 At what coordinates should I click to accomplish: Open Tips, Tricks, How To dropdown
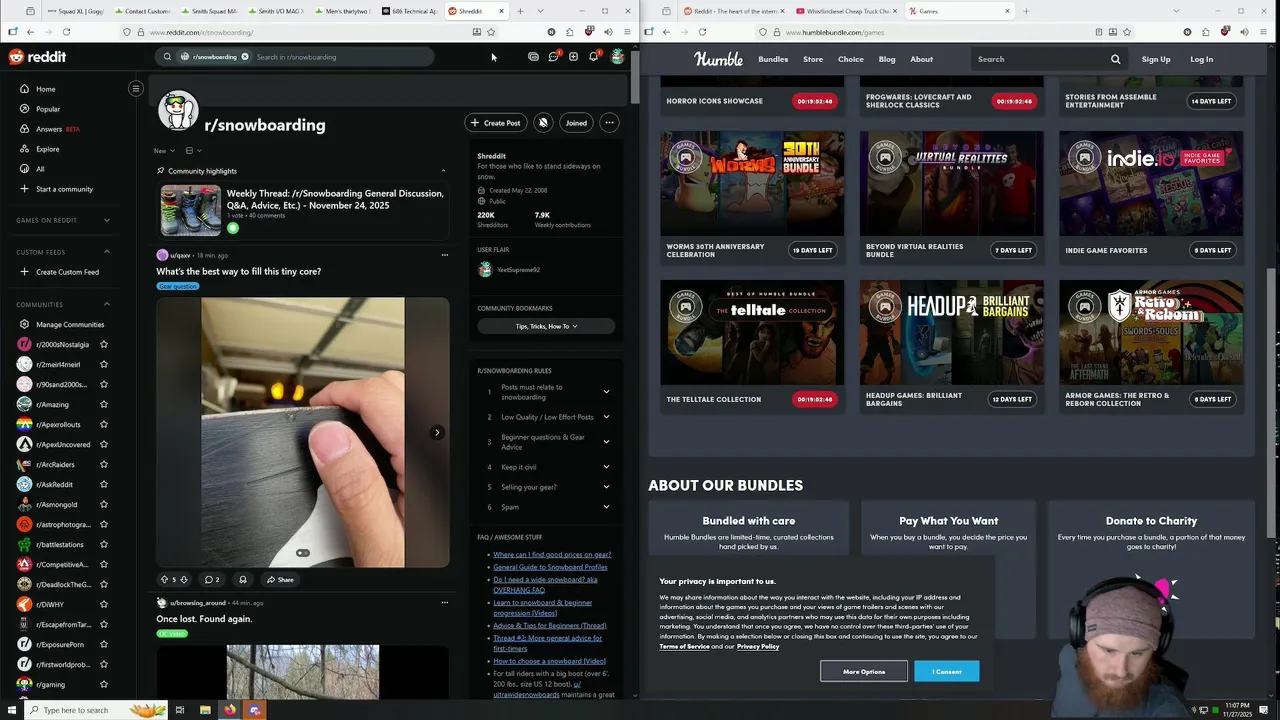click(546, 326)
